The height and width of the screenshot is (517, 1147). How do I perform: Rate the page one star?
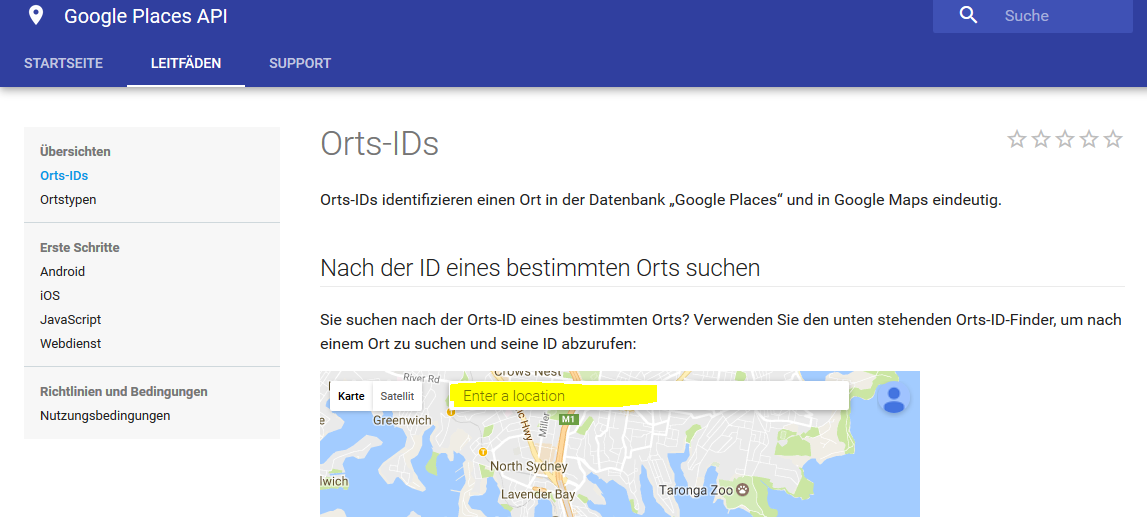pos(1017,139)
